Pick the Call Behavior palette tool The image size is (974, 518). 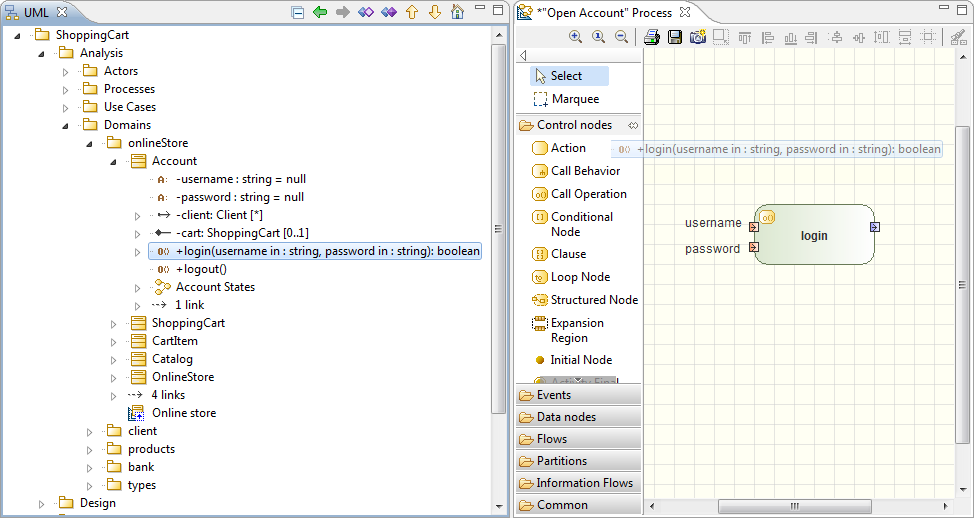point(576,171)
